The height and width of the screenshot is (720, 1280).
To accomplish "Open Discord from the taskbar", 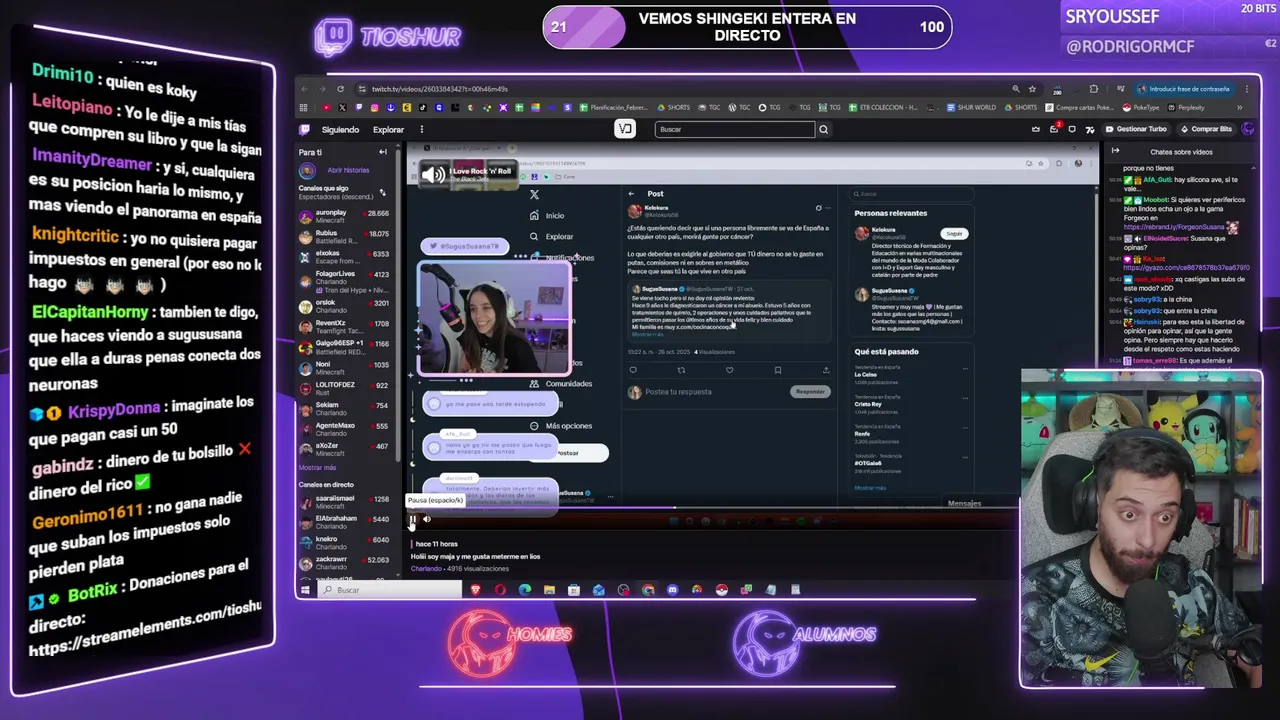I will pos(672,590).
